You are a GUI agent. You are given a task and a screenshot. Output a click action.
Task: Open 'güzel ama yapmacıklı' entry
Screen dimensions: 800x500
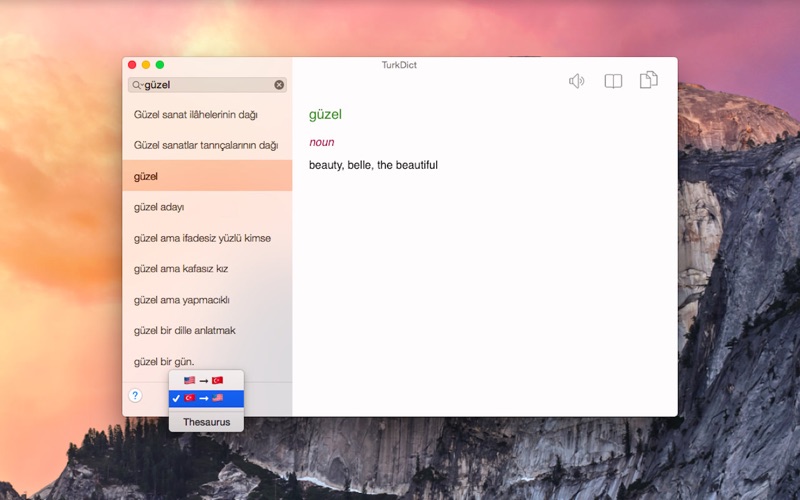[x=207, y=299]
